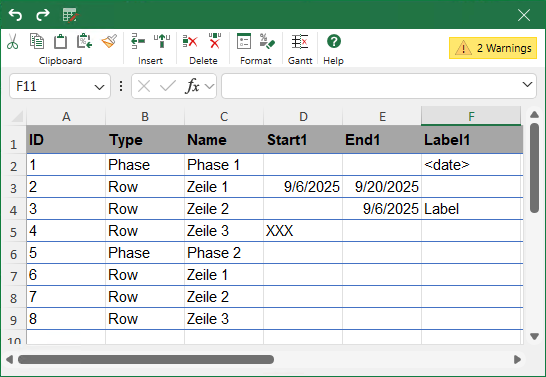The width and height of the screenshot is (546, 377).
Task: Click the Select All corner triangle
Action: click(x=17, y=116)
